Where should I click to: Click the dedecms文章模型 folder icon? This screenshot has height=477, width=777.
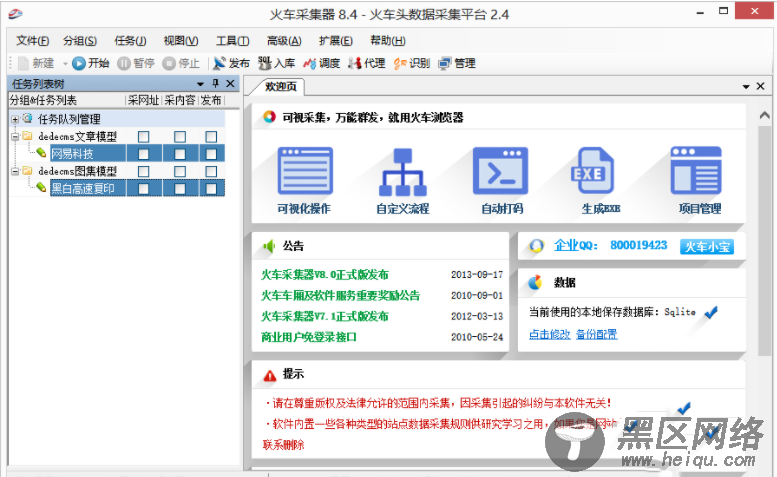point(27,136)
